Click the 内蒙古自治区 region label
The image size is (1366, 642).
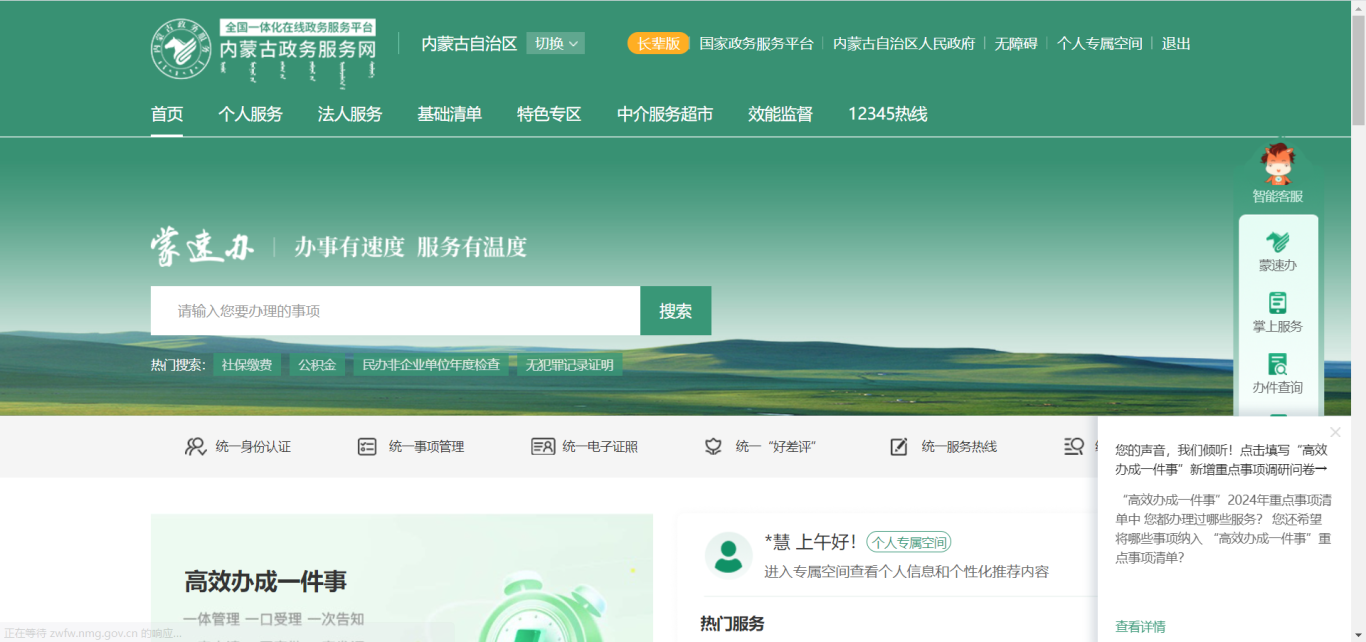469,43
